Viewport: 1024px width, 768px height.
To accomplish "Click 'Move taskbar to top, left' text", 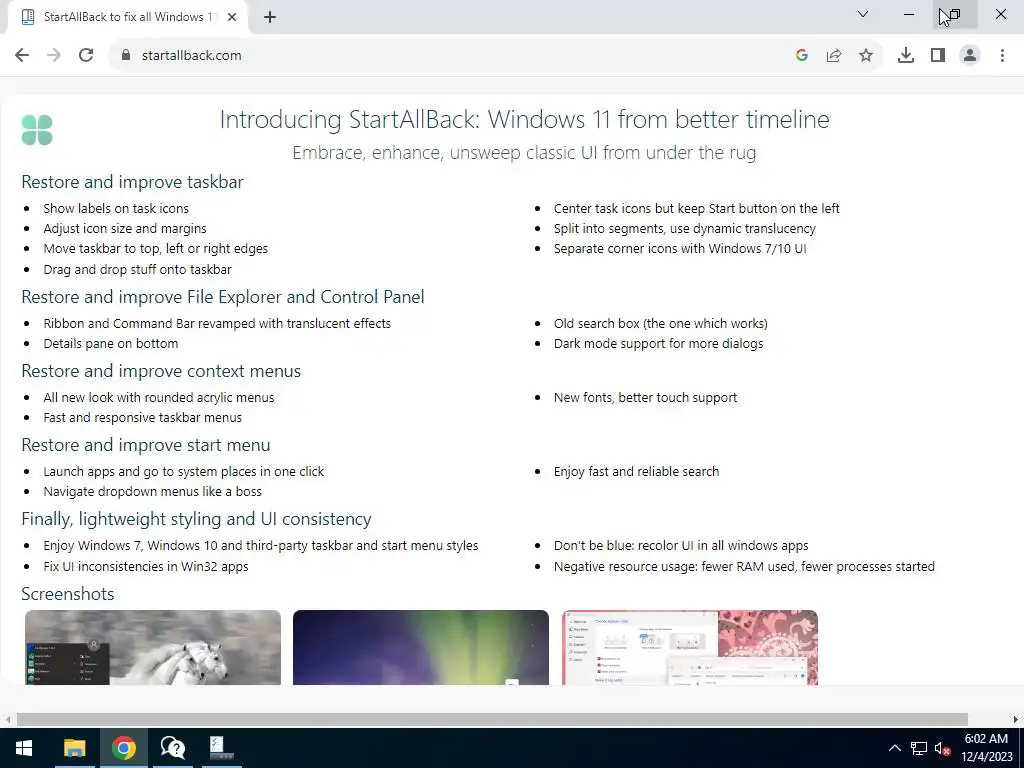I will (155, 249).
